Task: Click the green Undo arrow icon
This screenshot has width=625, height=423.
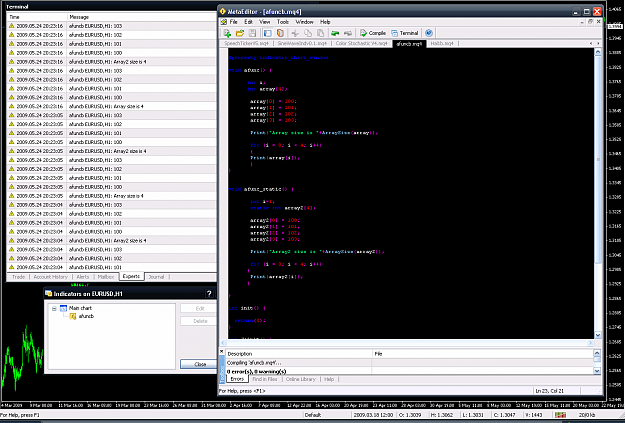Action: pos(335,33)
